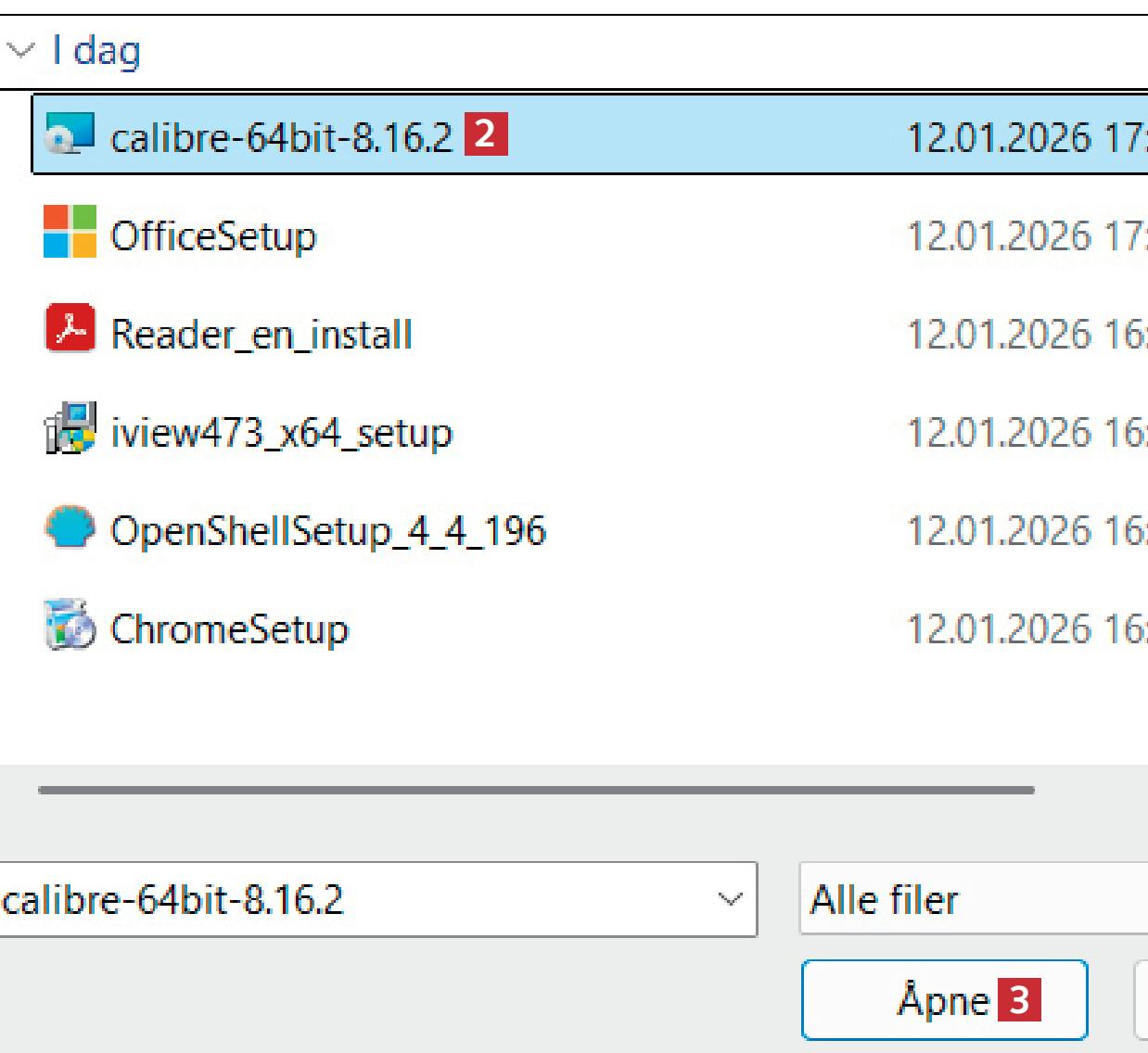Select the OpenShellSetup_4_4_196 file entry
This screenshot has width=1148, height=1053.
[x=327, y=531]
